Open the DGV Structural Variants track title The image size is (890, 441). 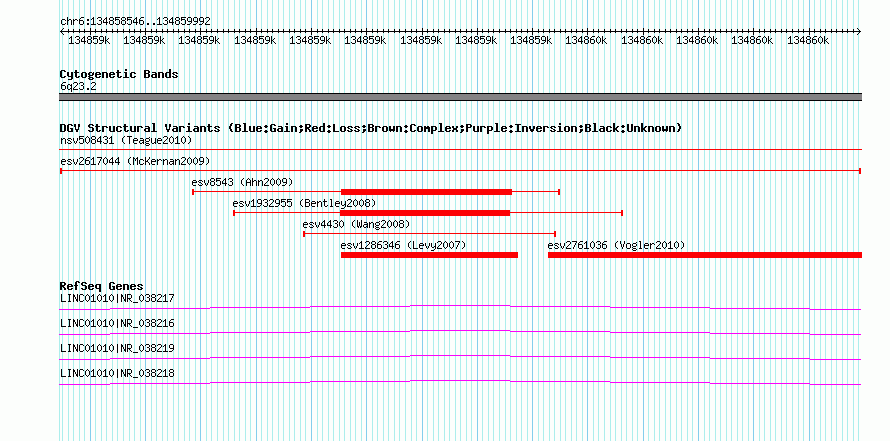pos(371,128)
